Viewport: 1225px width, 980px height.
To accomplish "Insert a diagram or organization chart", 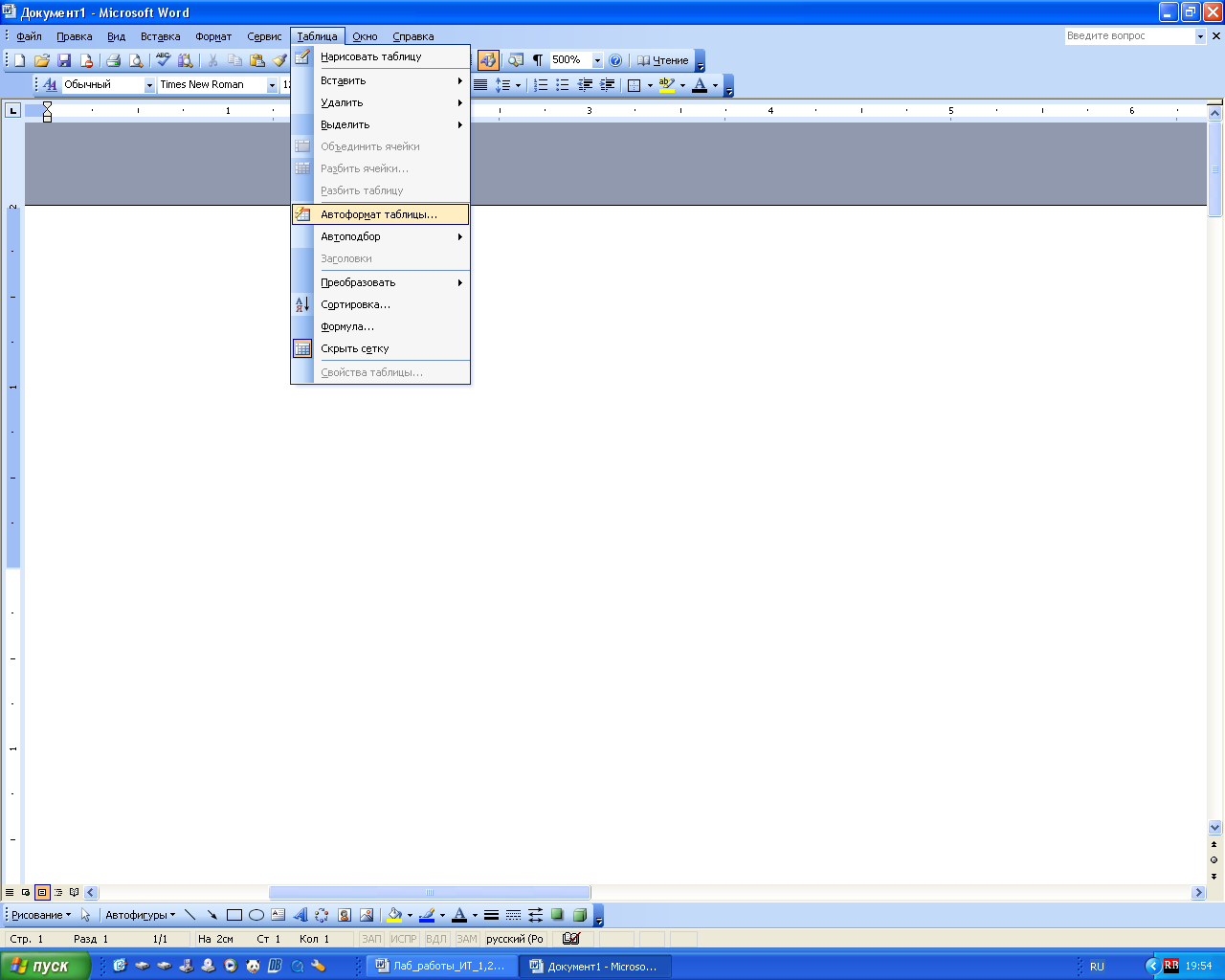I will coord(322,915).
